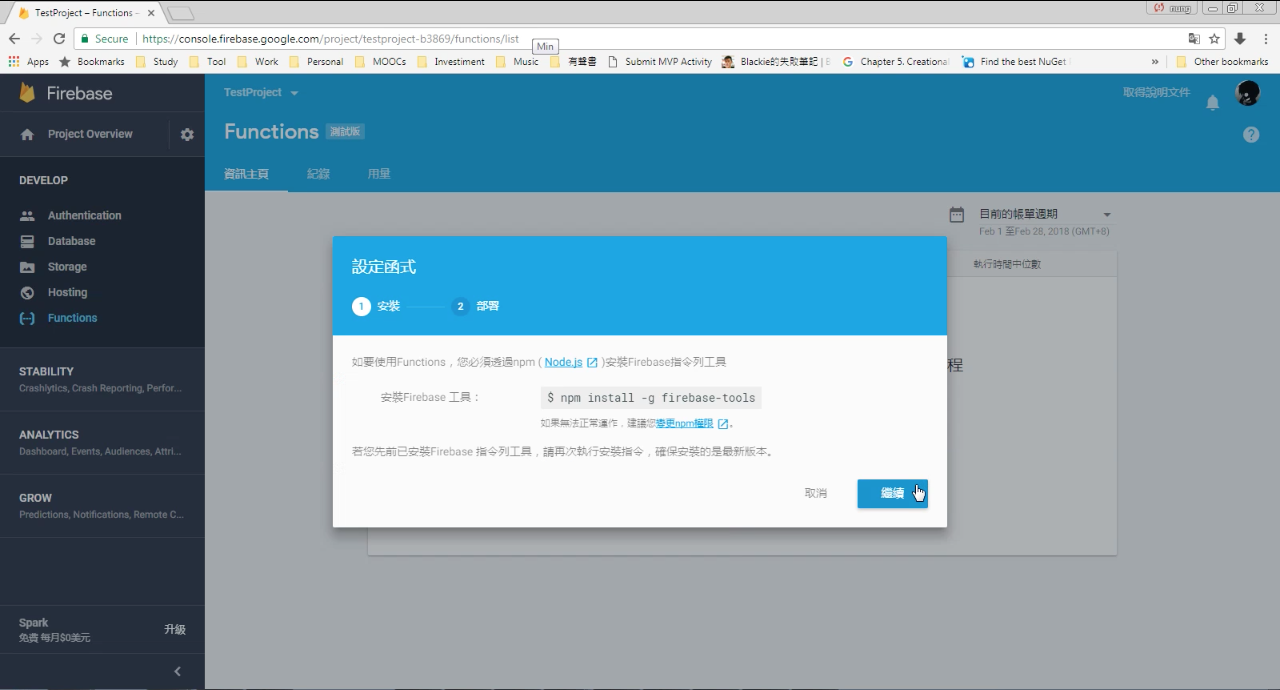Viewport: 1280px width, 690px height.
Task: Expand the billing period dropdown arrow
Action: pos(1107,214)
